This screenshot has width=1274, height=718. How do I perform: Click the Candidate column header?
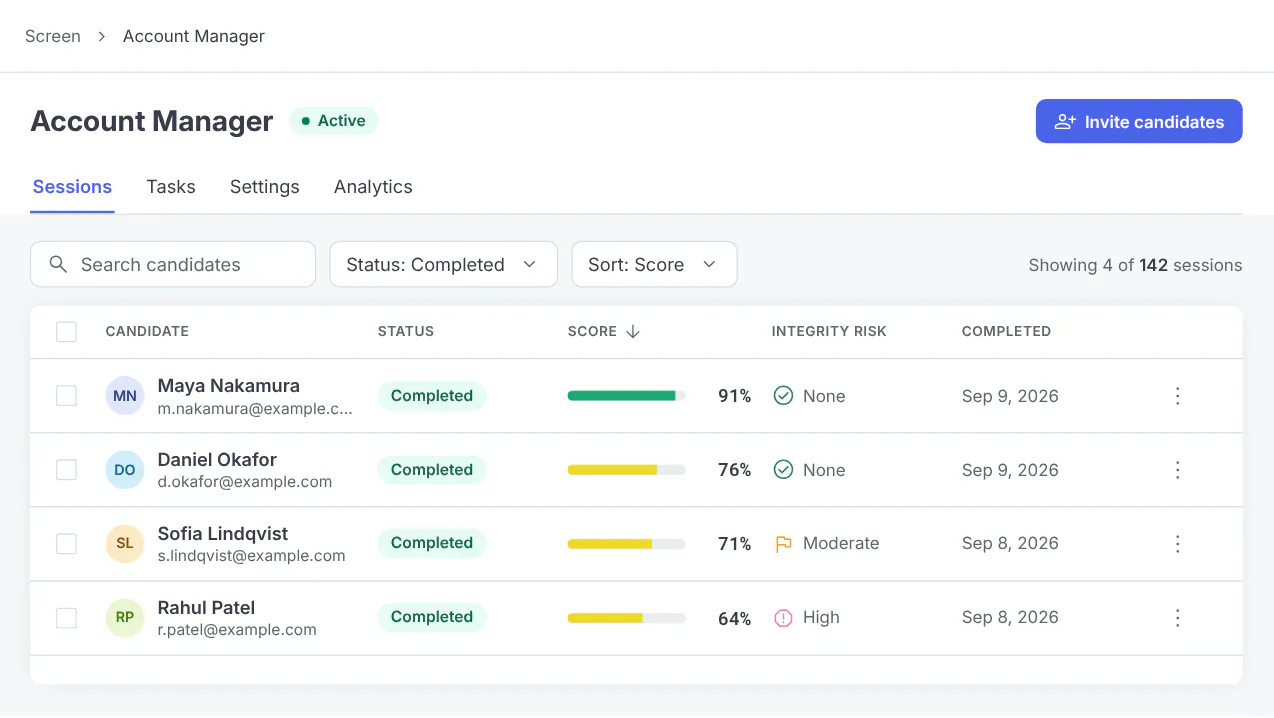coord(147,332)
